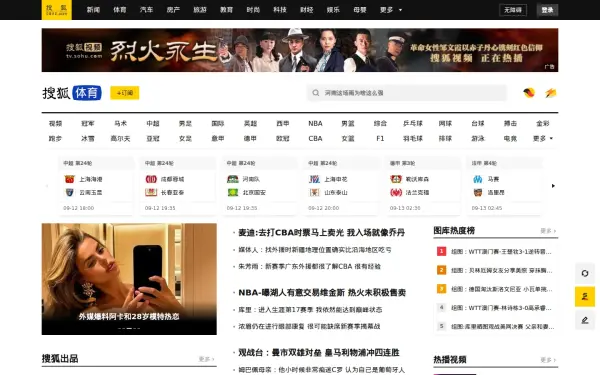Screen dimensions: 600x375
Task: Select CBA category tab
Action: click(315, 139)
